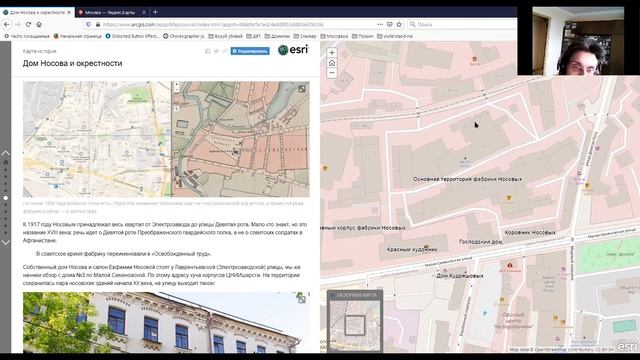Jump to story home section icon
Viewport: 640px width, 360px height.
tap(6, 162)
